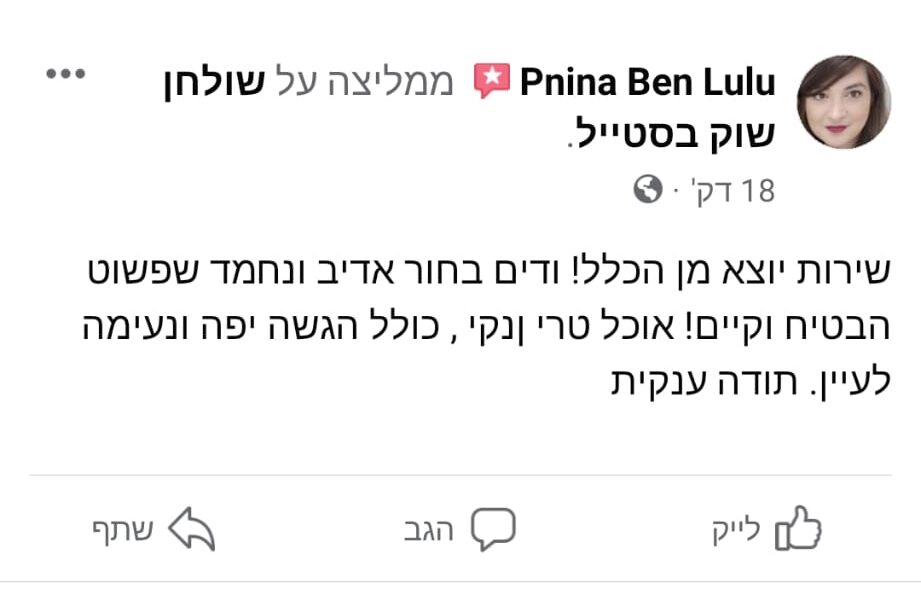Click the speech bubble comment icon

tap(493, 529)
